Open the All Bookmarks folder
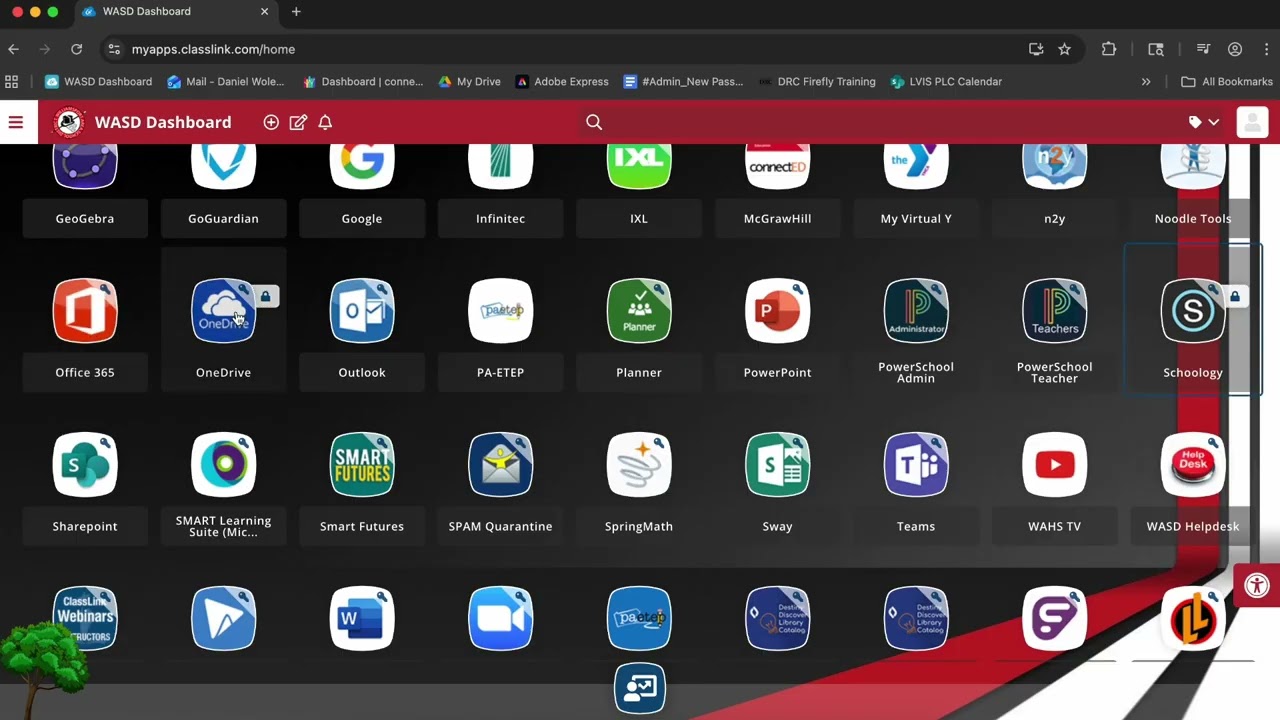Viewport: 1280px width, 720px height. [1227, 82]
